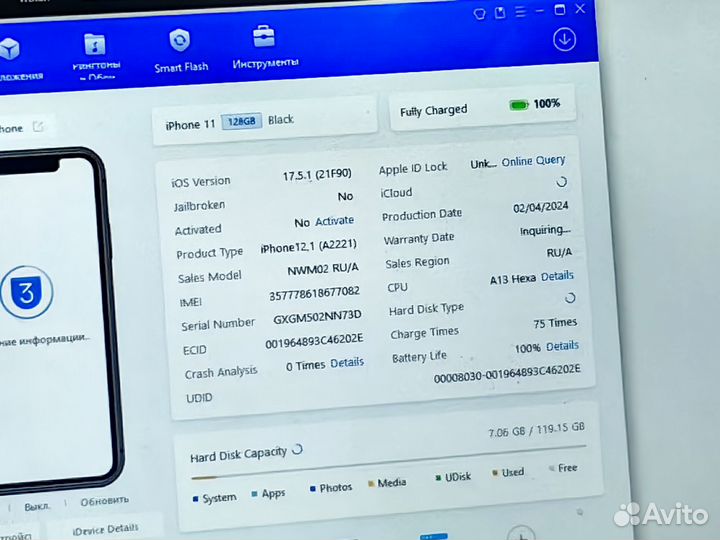
Task: Click the System legend color square
Action: tap(196, 499)
